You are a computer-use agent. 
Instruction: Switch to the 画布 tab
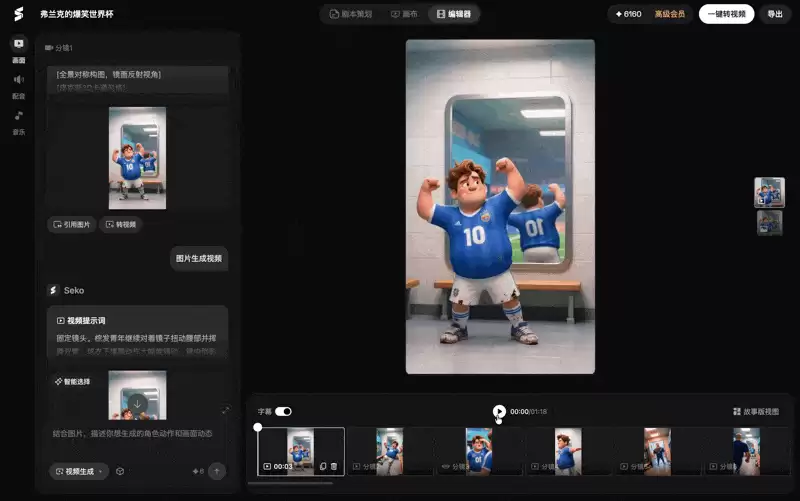tap(404, 14)
